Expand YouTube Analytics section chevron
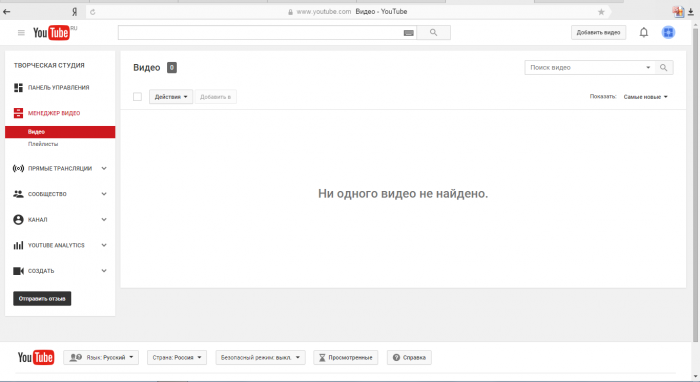The image size is (700, 382). 104,245
